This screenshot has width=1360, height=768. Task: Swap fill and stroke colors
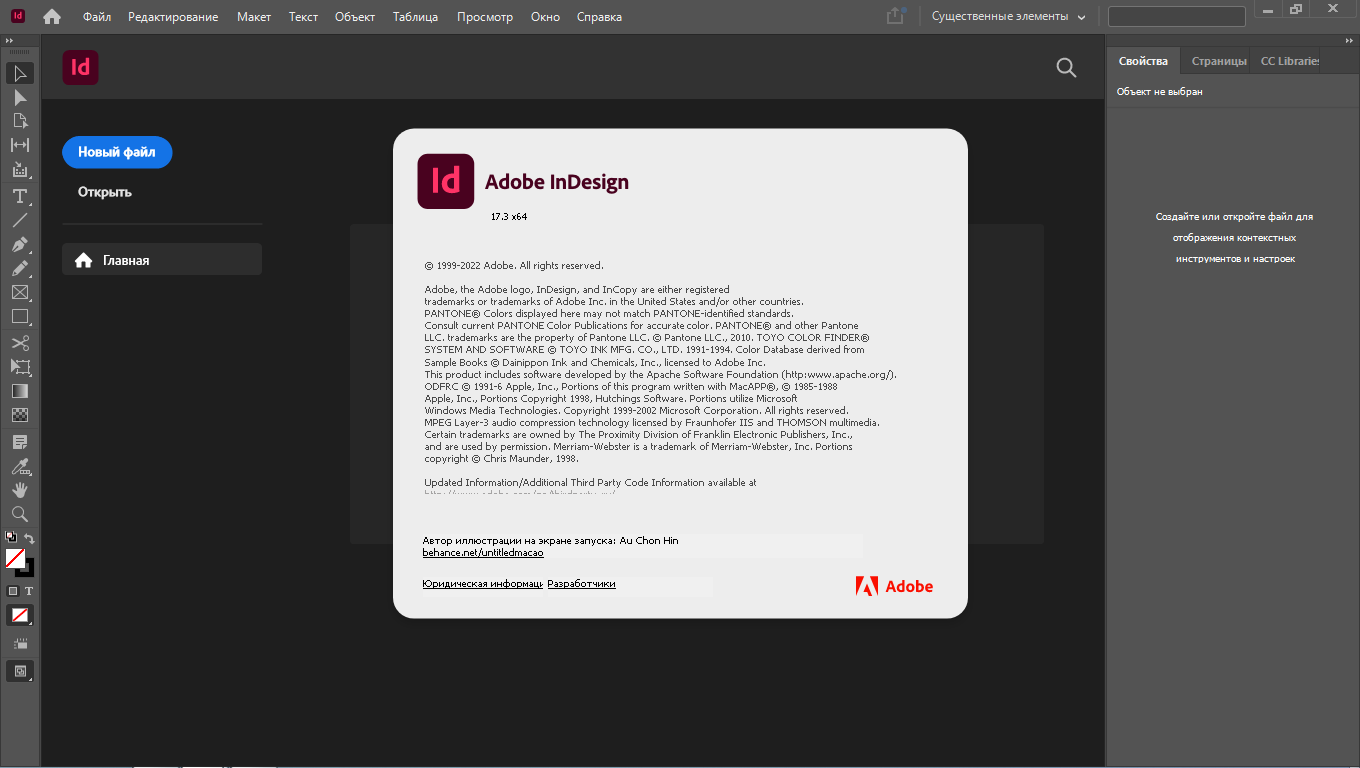(x=30, y=539)
